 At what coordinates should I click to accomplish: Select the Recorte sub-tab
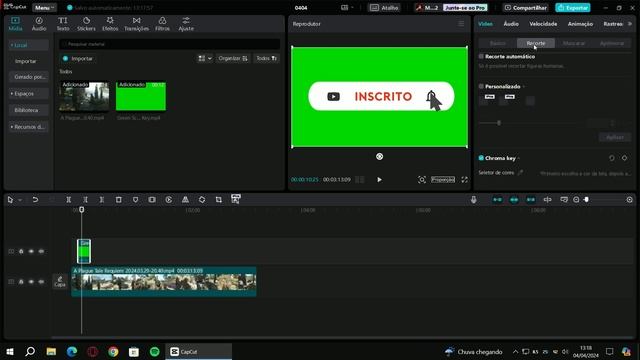[536, 43]
